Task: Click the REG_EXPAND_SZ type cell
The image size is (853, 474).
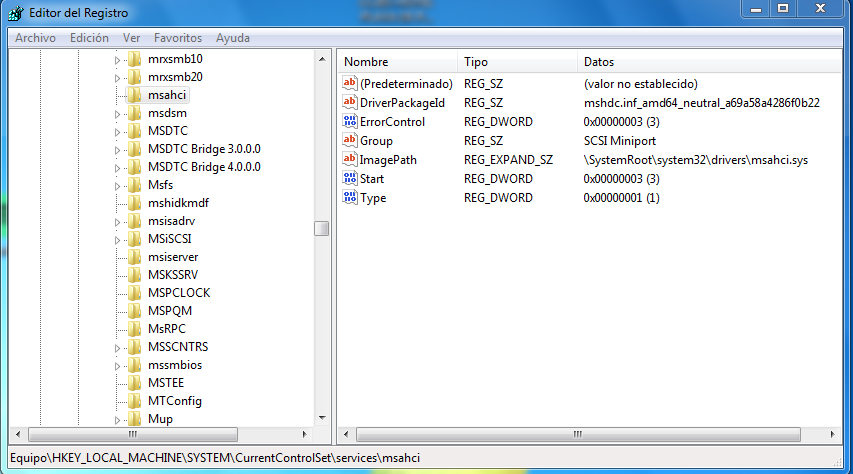Action: pyautogui.click(x=508, y=160)
